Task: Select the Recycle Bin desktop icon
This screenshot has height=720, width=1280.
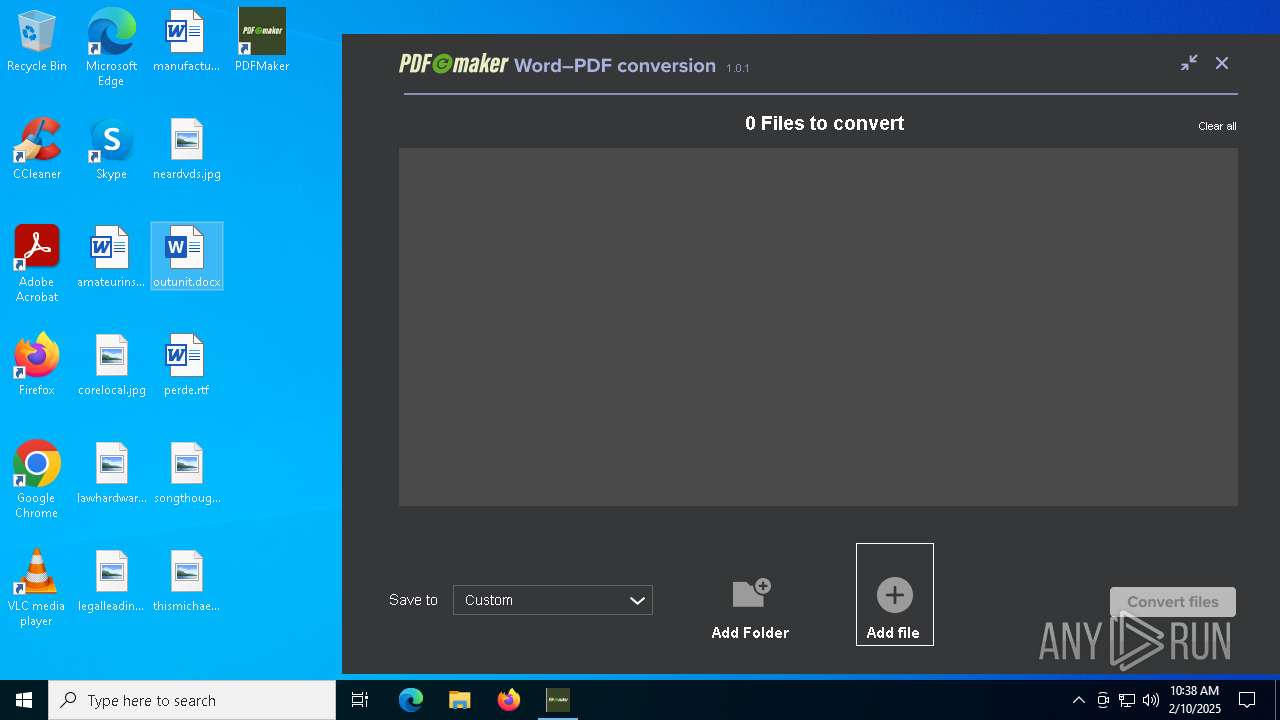Action: click(37, 42)
